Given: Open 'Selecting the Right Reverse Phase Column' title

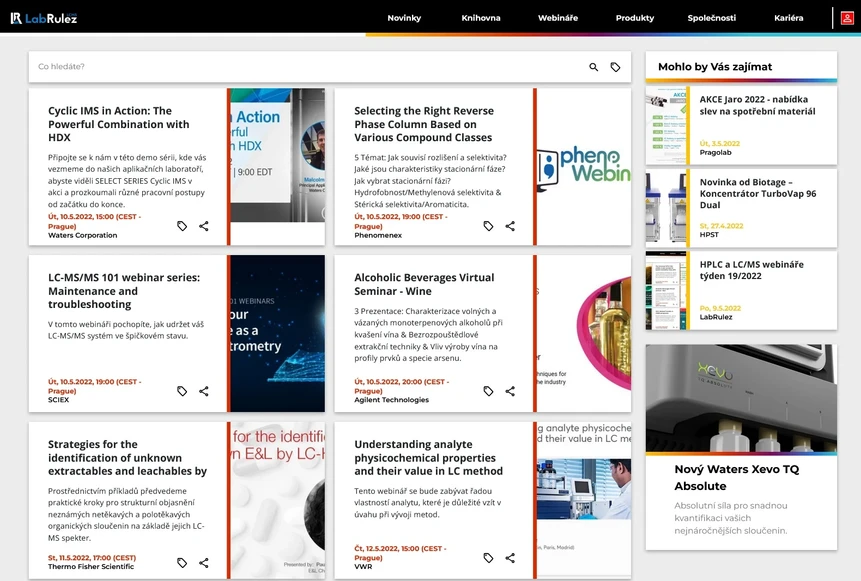Looking at the screenshot, I should click(x=423, y=124).
